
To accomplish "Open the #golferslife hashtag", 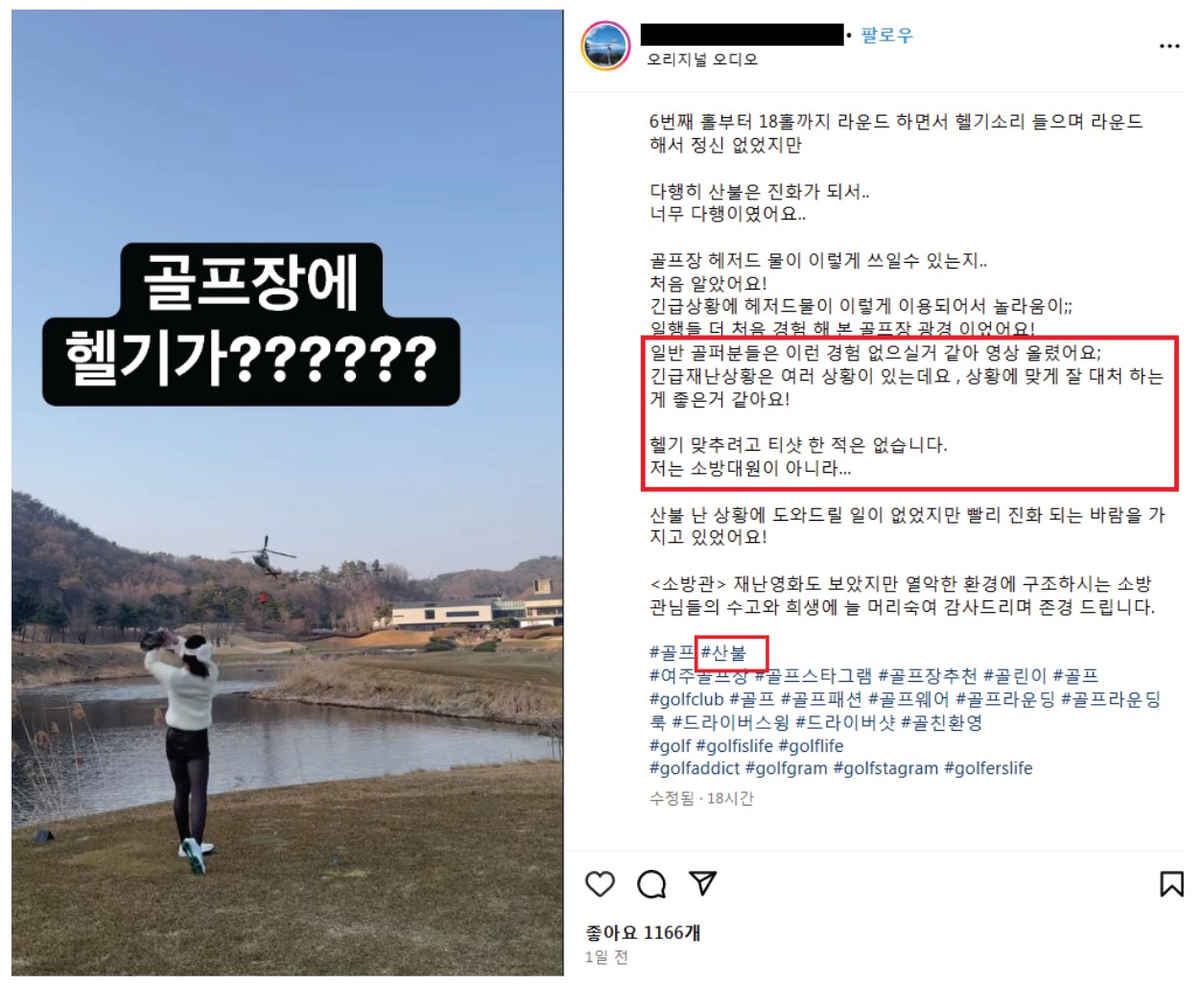I will (988, 768).
